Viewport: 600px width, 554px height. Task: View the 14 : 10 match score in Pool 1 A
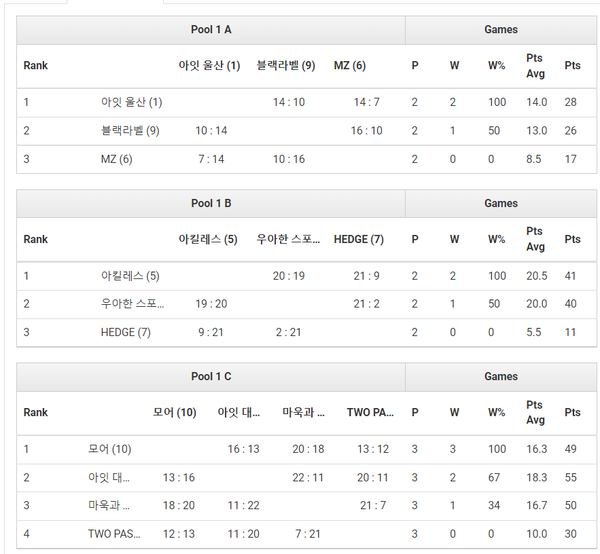tap(288, 102)
